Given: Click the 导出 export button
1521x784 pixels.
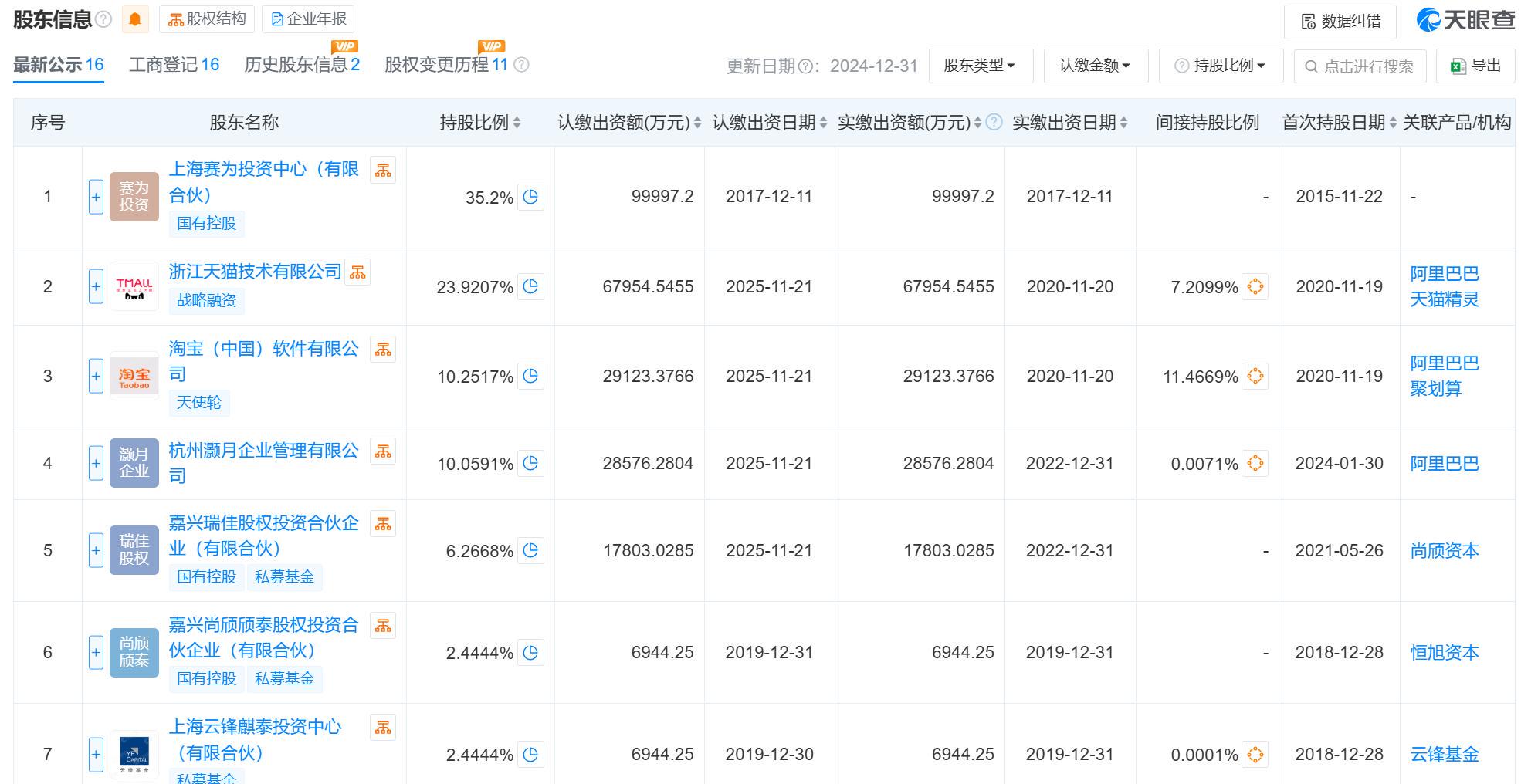Looking at the screenshot, I should (x=1475, y=66).
